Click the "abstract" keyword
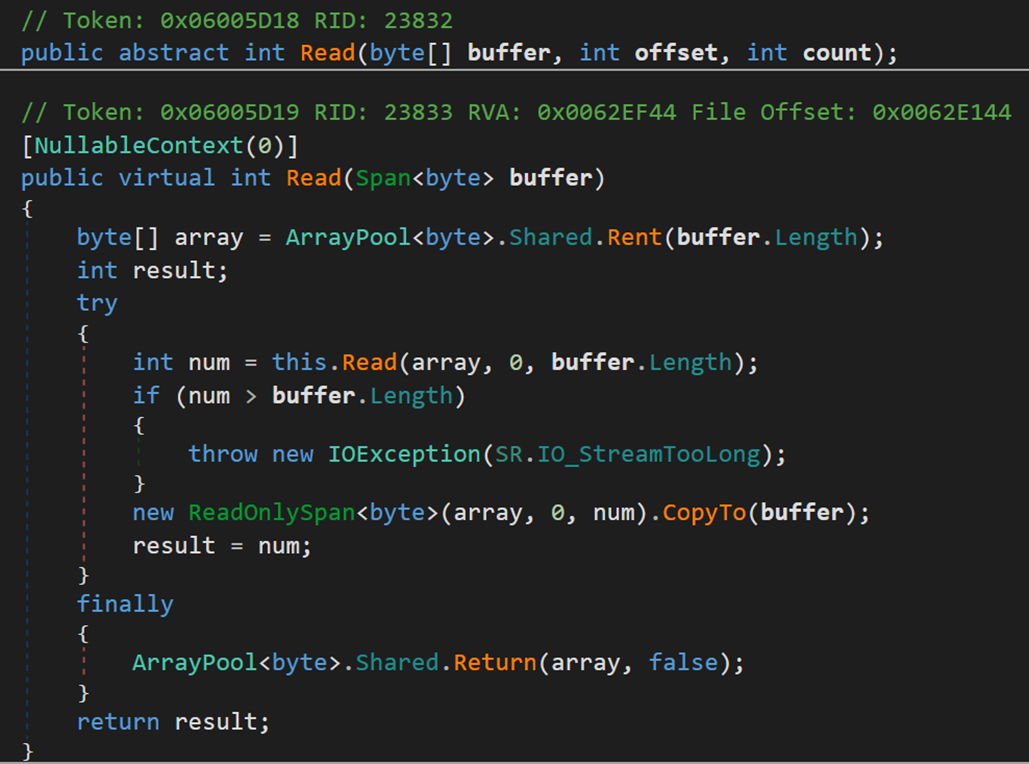 tap(174, 53)
